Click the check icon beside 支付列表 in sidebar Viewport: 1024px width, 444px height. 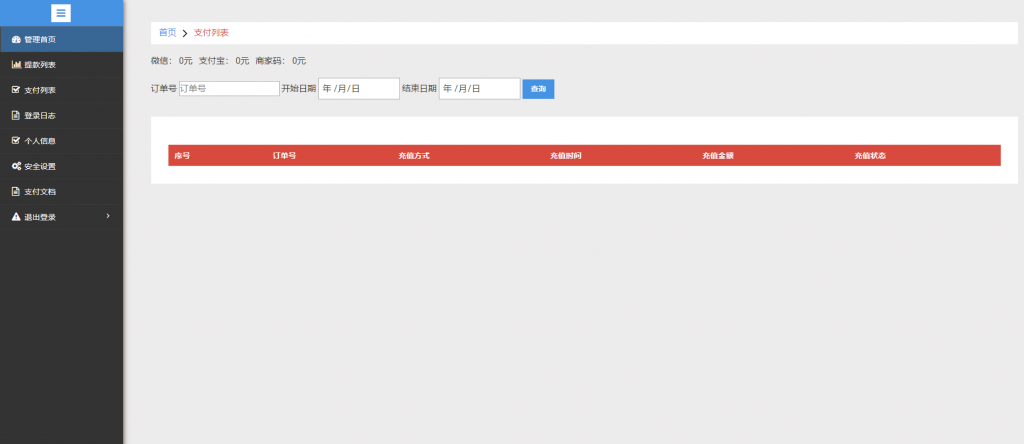(16, 90)
